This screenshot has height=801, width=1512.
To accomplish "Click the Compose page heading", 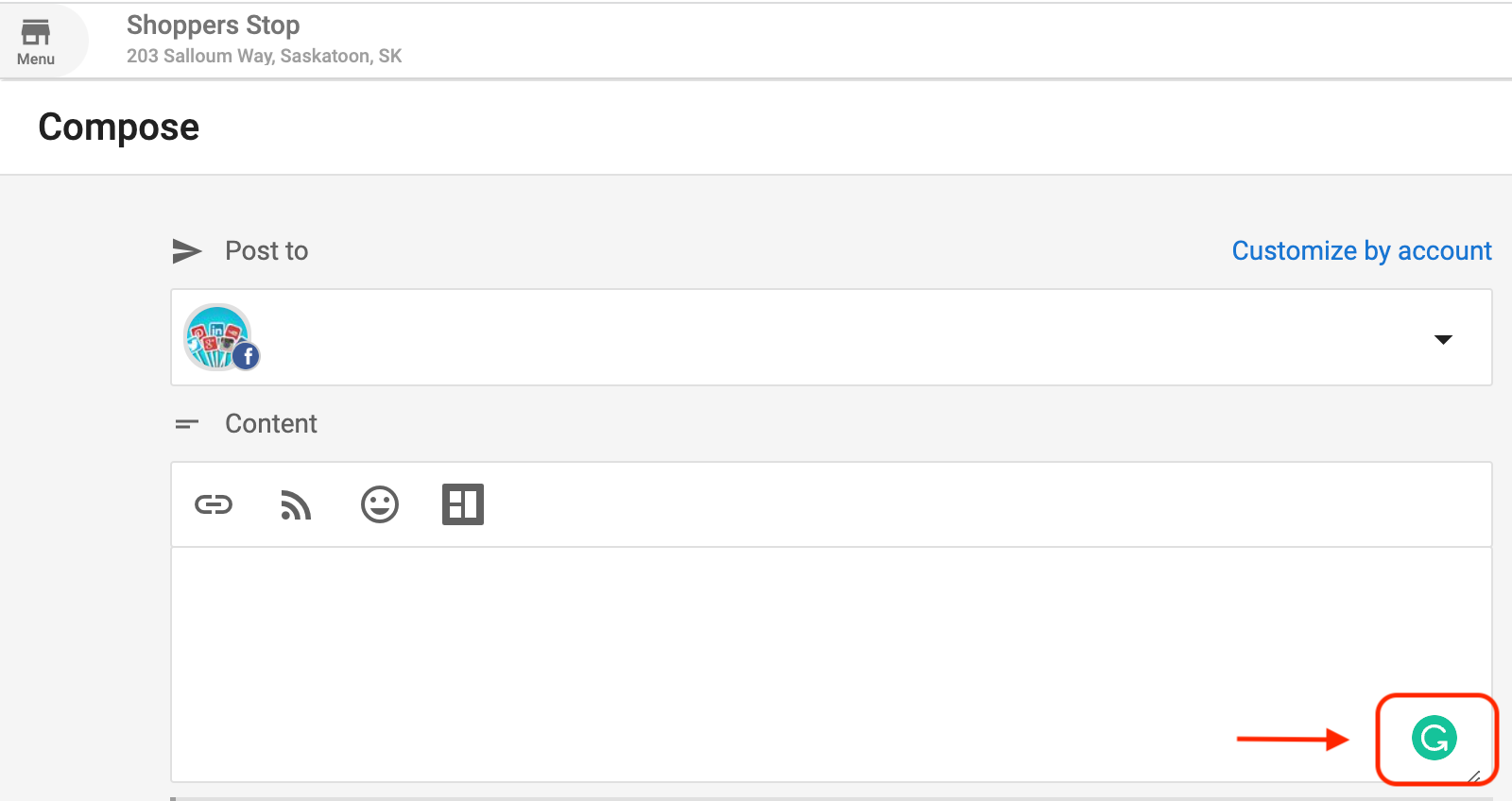I will [x=119, y=128].
